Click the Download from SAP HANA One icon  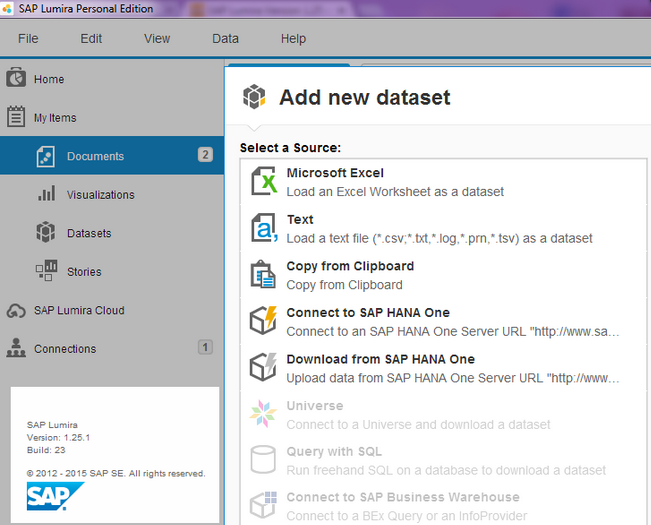tap(263, 367)
